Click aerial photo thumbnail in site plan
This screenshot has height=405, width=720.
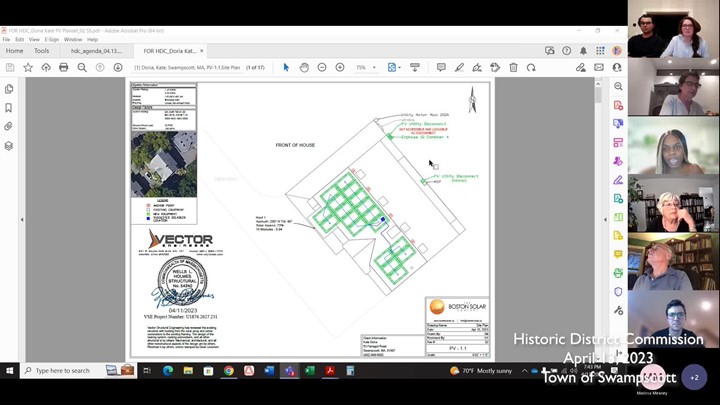click(164, 164)
